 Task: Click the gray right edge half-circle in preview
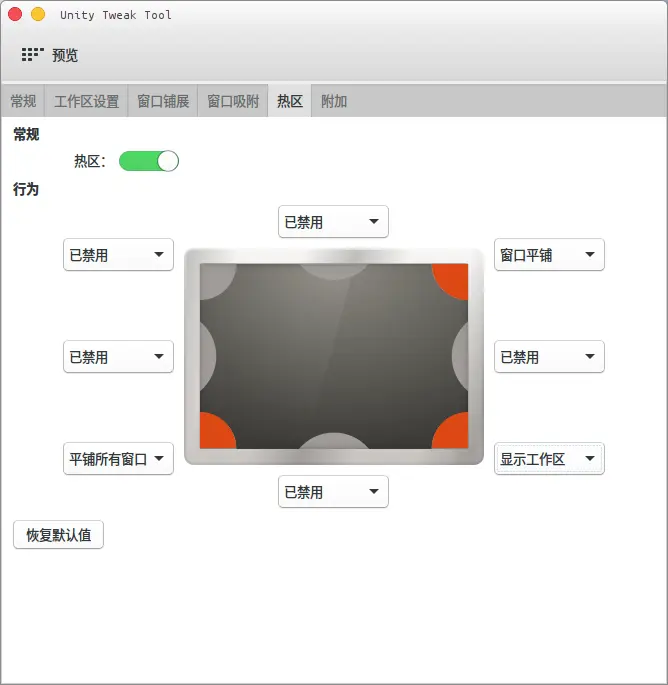pos(461,356)
